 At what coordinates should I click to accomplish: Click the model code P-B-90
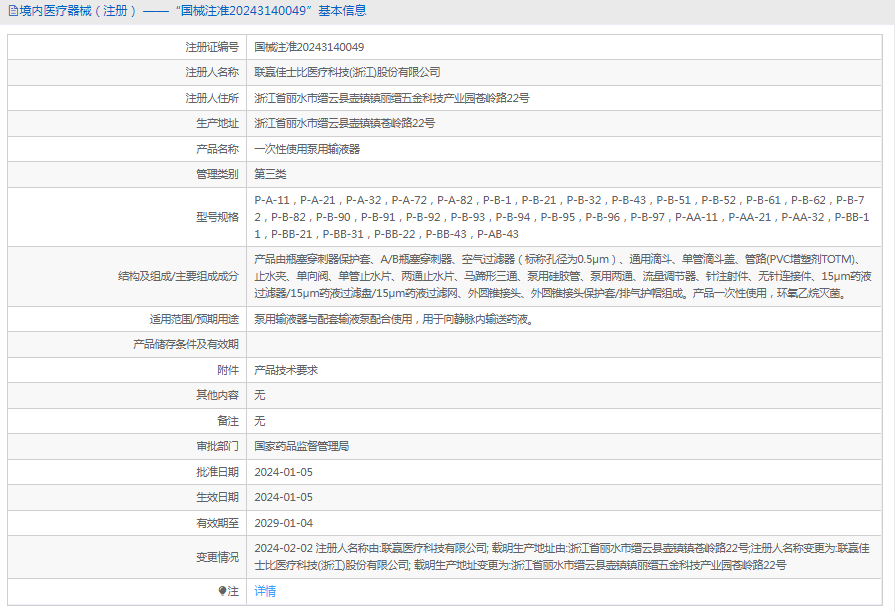tap(333, 217)
